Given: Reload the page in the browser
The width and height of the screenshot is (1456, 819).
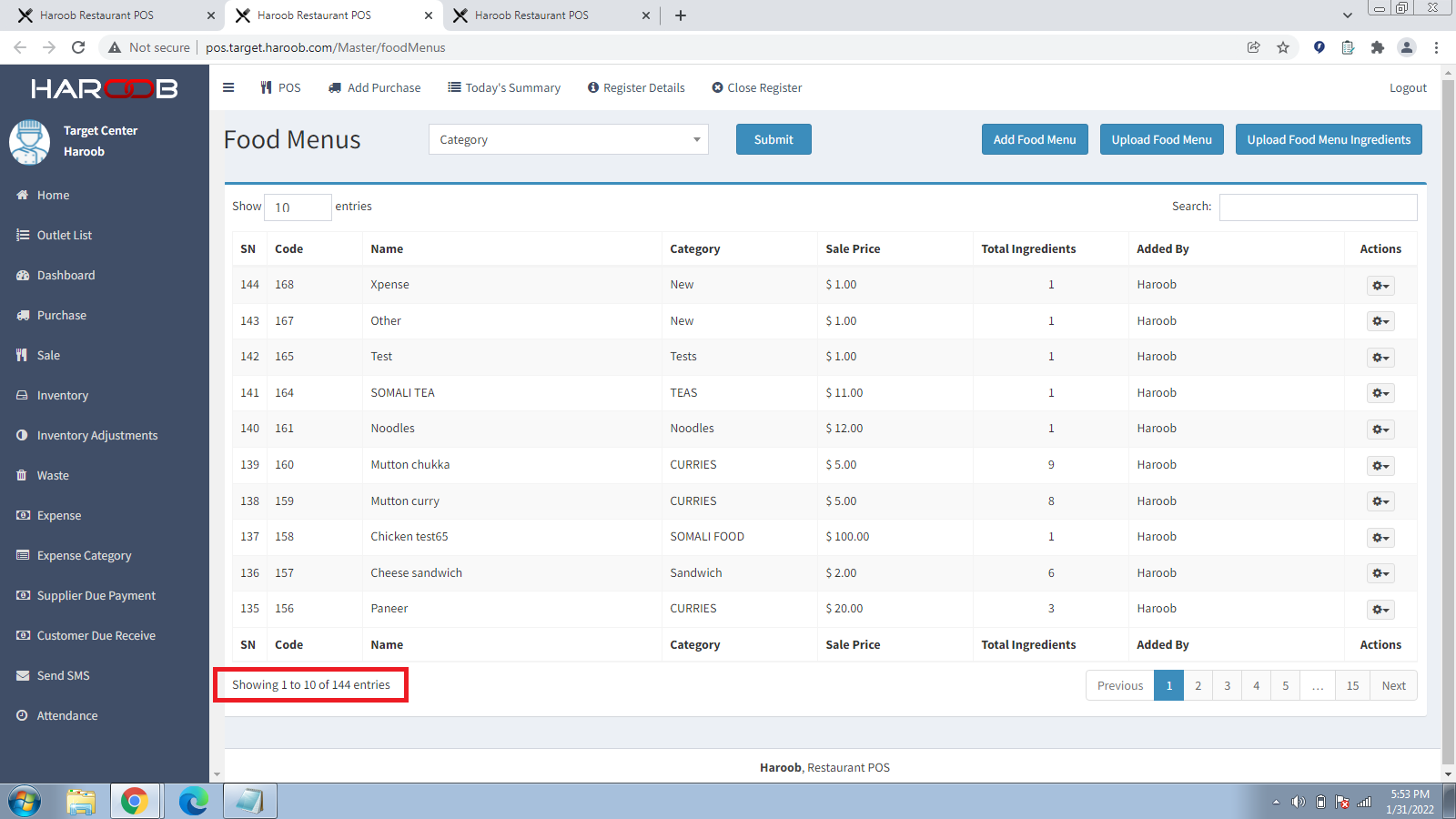Looking at the screenshot, I should pyautogui.click(x=78, y=47).
